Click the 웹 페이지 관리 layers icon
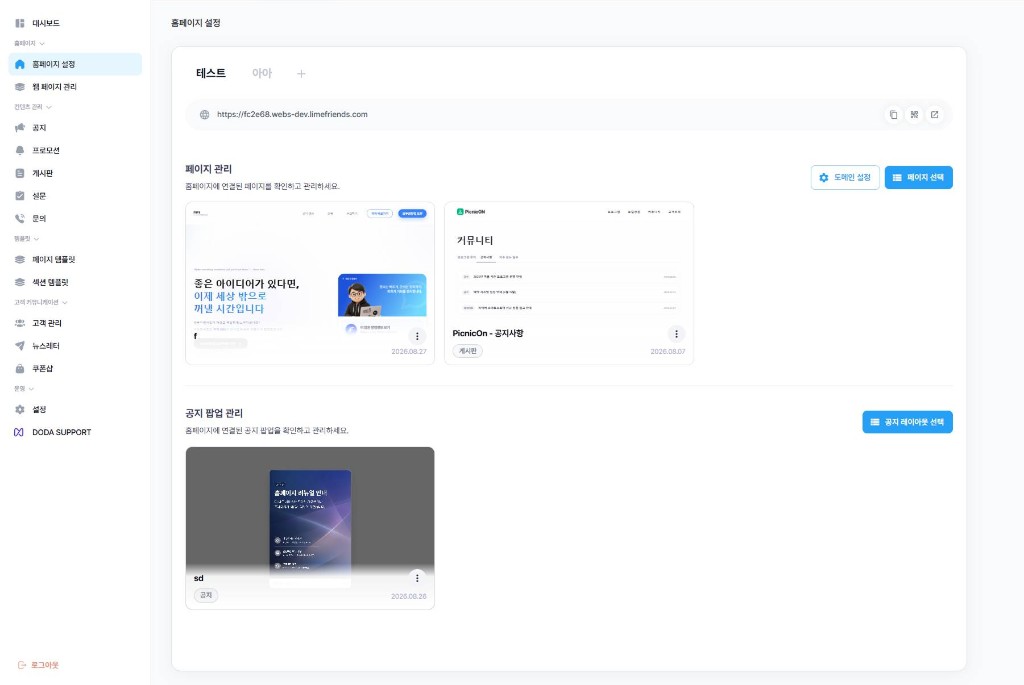Viewport: 1024px width, 685px height. pos(20,87)
